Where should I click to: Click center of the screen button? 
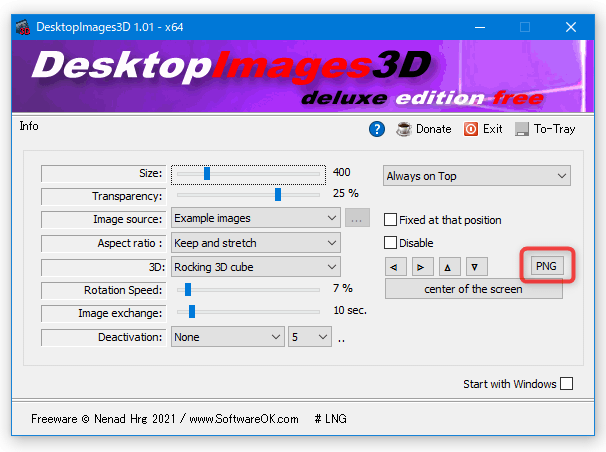pyautogui.click(x=473, y=289)
